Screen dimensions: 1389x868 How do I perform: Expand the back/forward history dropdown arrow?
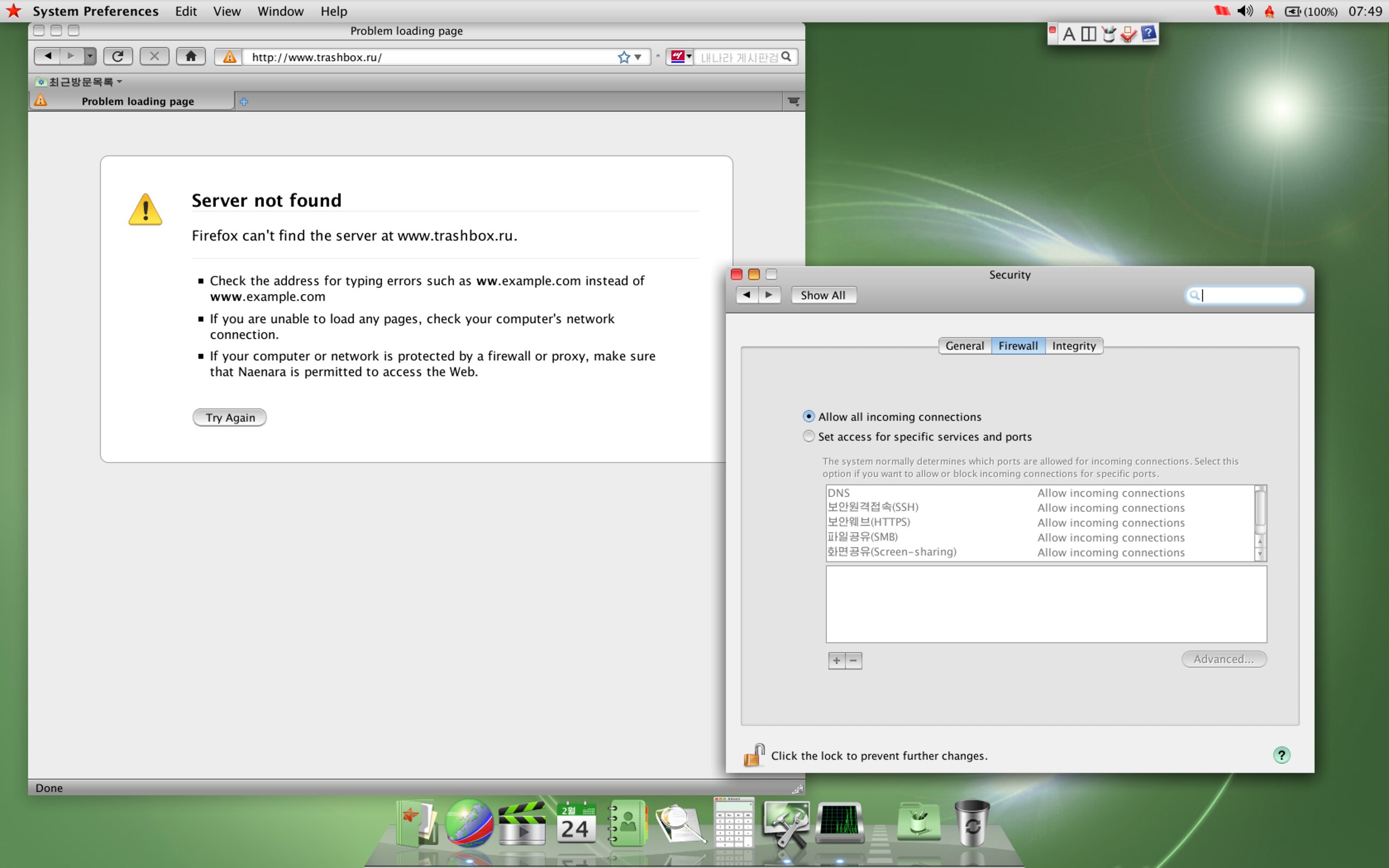point(90,56)
